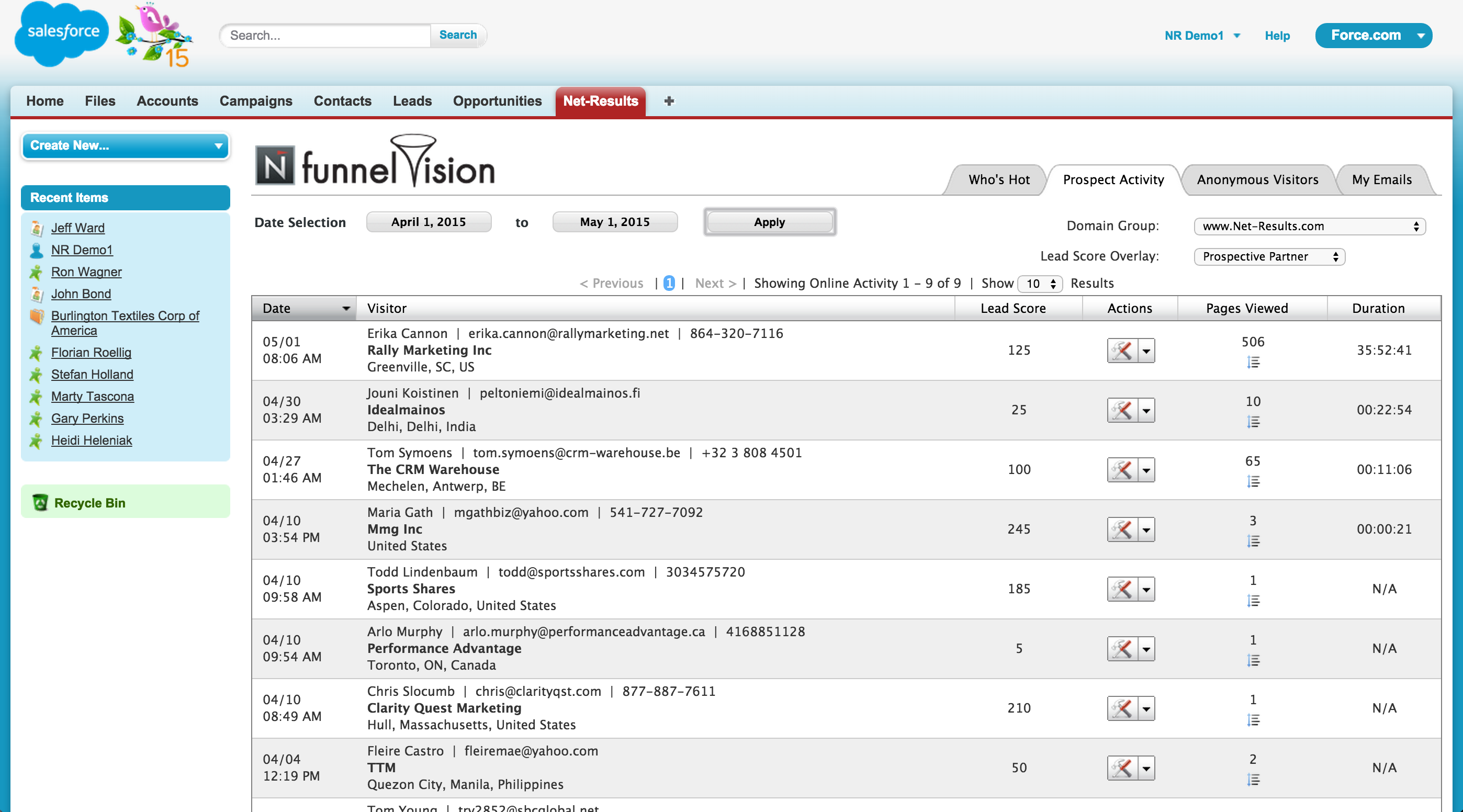Open the Domain Group dropdown
This screenshot has width=1463, height=812.
tap(1309, 226)
